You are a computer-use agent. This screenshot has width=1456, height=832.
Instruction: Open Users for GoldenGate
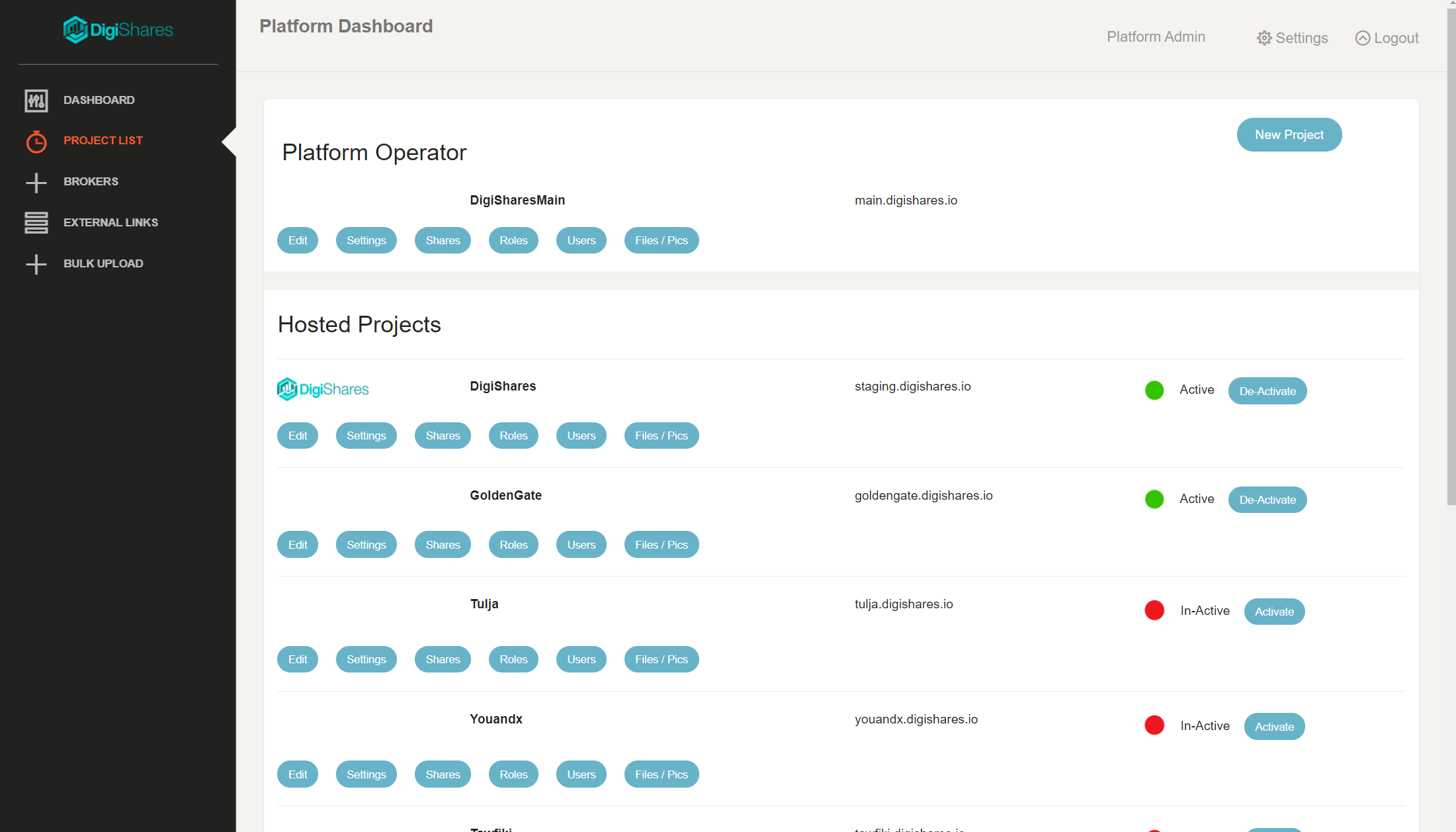pyautogui.click(x=581, y=545)
